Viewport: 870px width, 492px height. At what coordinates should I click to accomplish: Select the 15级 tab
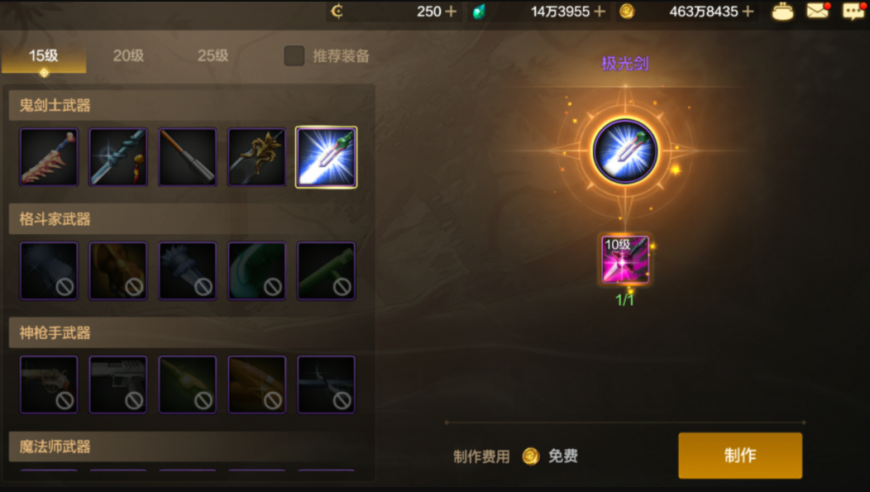[44, 57]
